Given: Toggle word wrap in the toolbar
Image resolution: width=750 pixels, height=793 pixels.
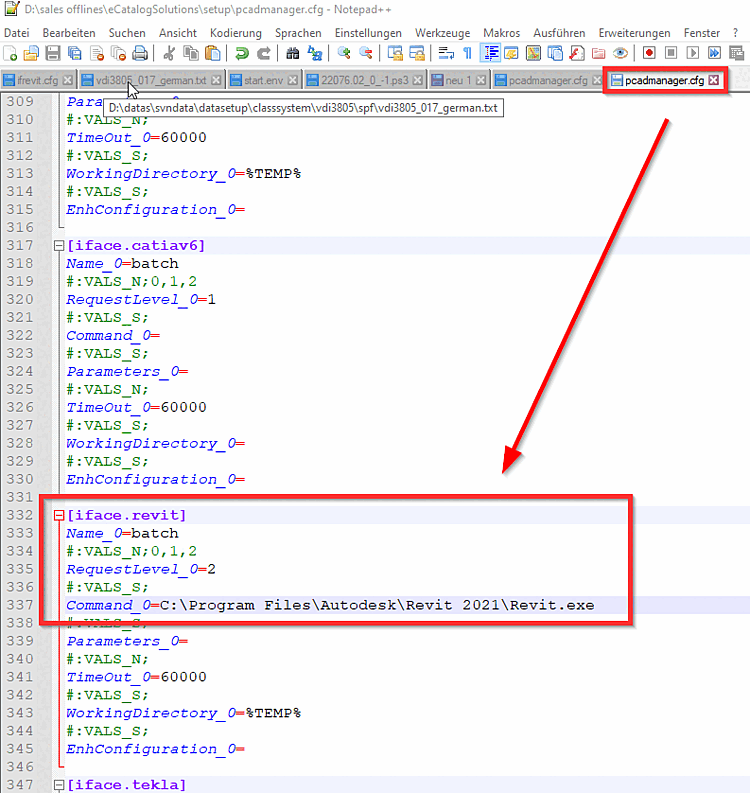Looking at the screenshot, I should point(446,53).
